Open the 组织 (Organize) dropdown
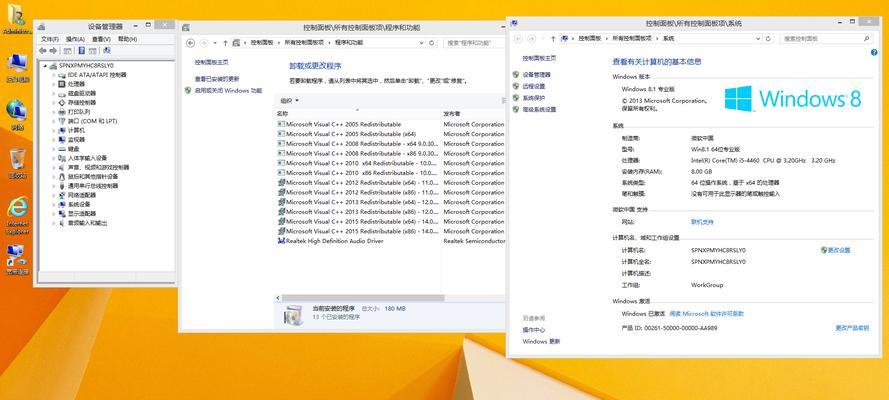This screenshot has width=889, height=400. (x=289, y=100)
